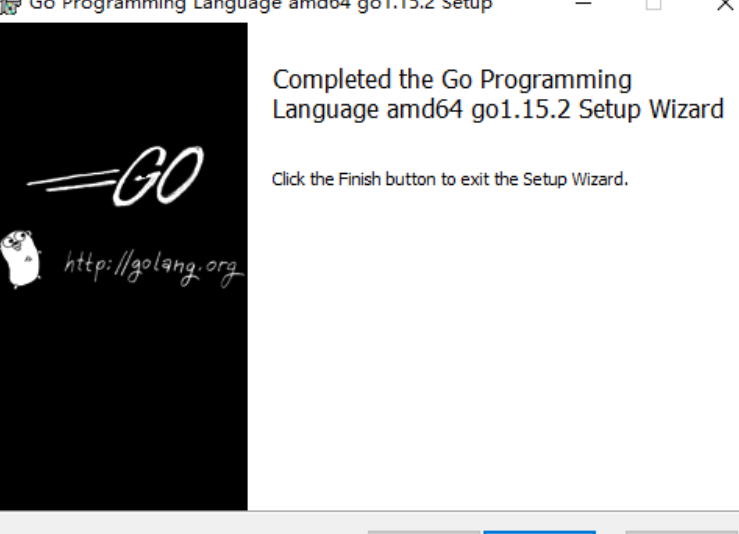
Task: Click the Go gopher mascot image
Action: point(20,259)
